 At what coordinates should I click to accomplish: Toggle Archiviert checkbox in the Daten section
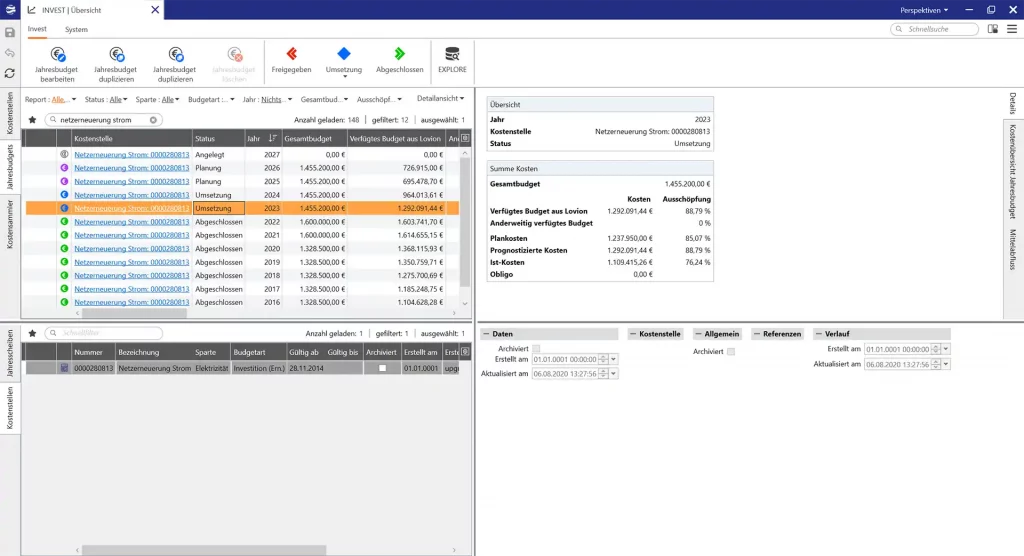[537, 348]
